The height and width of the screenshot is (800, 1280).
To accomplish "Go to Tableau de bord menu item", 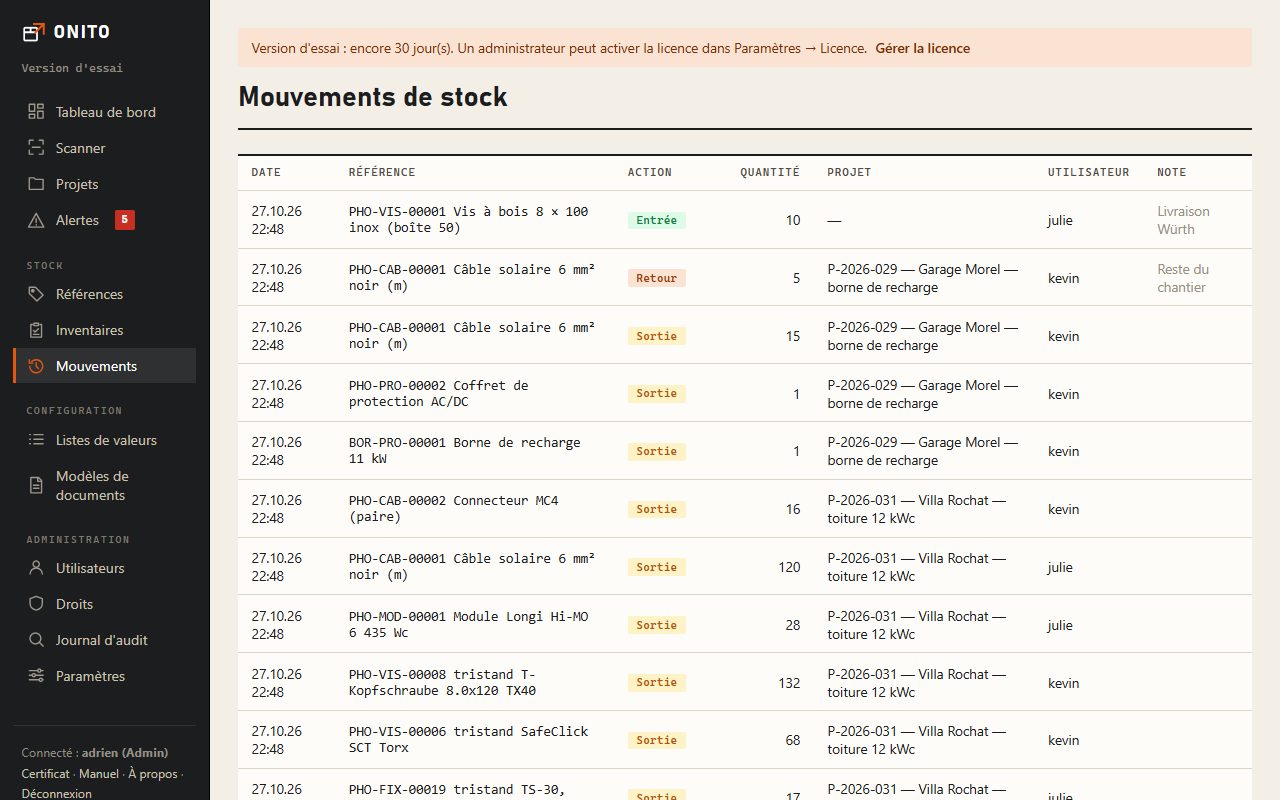I will click(105, 112).
